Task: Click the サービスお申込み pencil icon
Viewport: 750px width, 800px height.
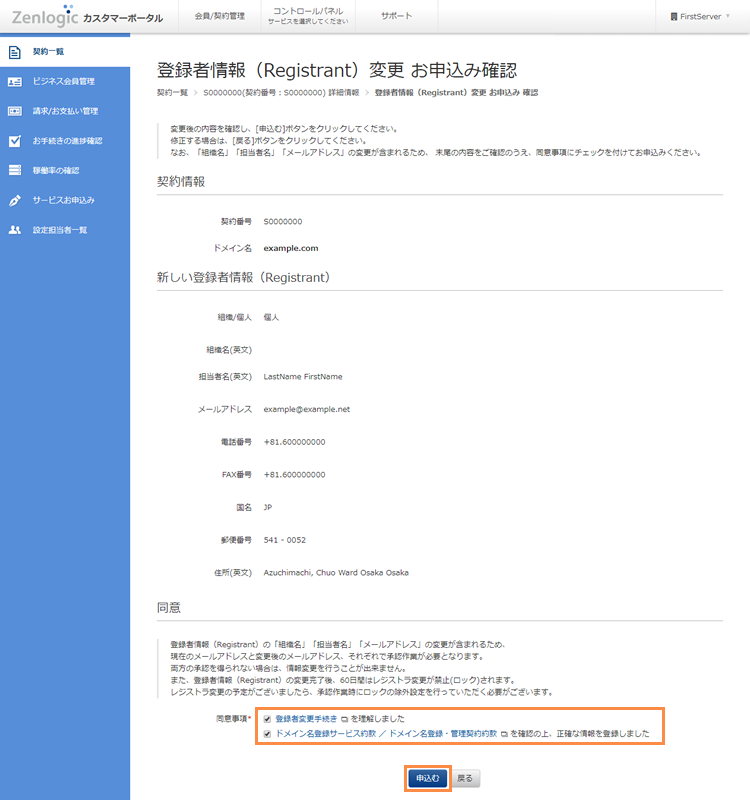Action: point(15,200)
